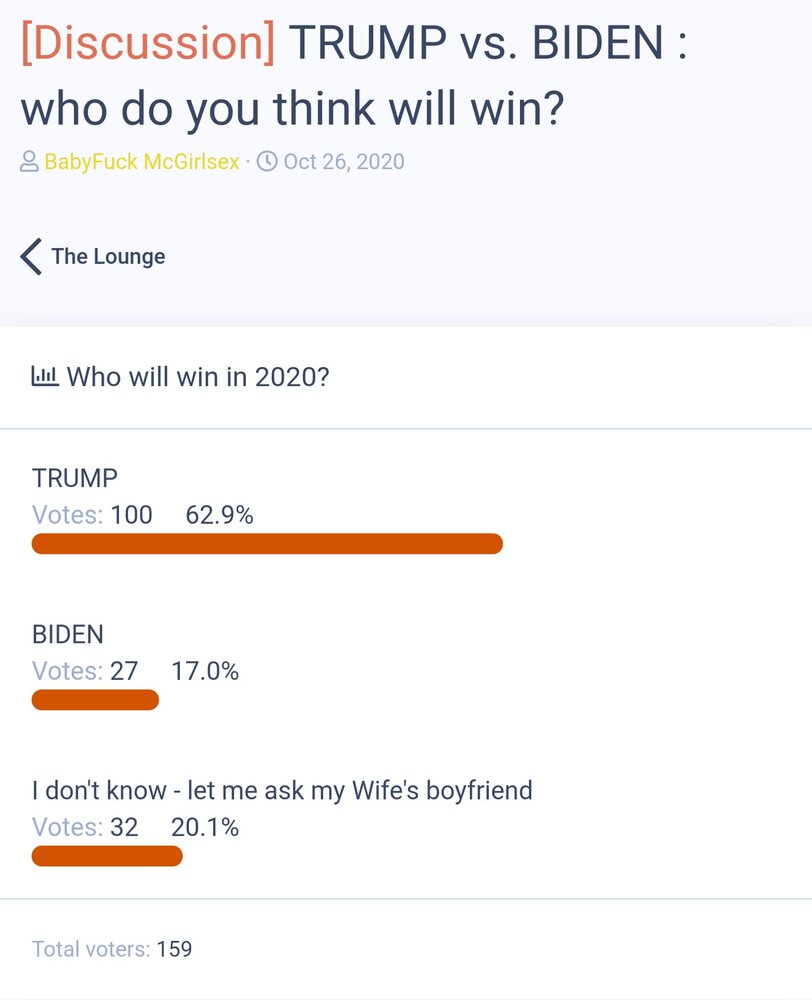812x1000 pixels.
Task: Select the BIDEN poll option label
Action: 68,635
